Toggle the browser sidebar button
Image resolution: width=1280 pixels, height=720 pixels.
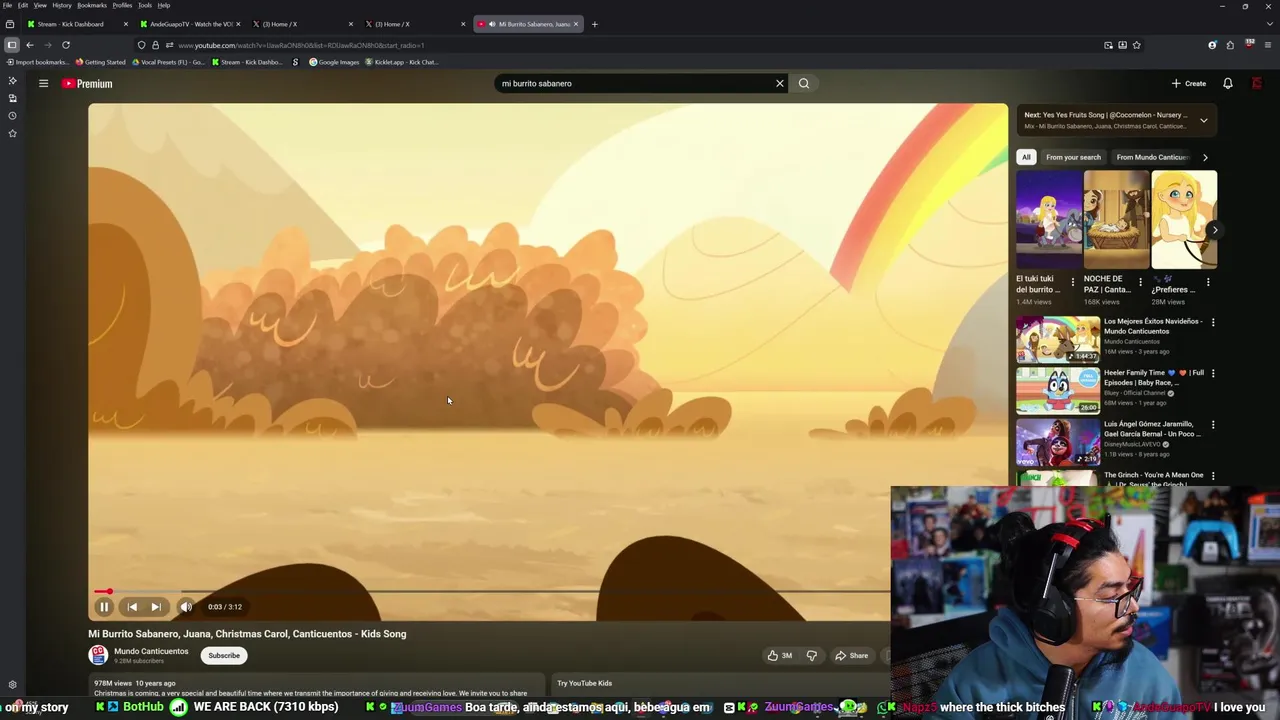12,45
